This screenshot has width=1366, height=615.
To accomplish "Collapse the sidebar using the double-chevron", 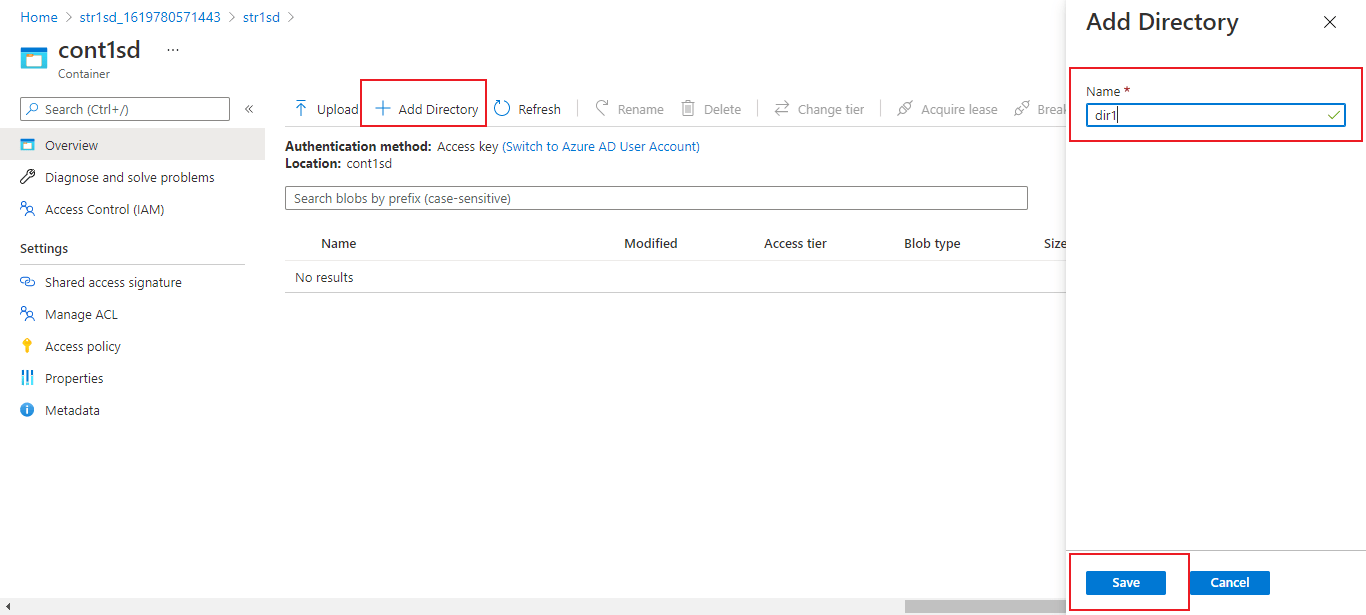I will coord(248,109).
